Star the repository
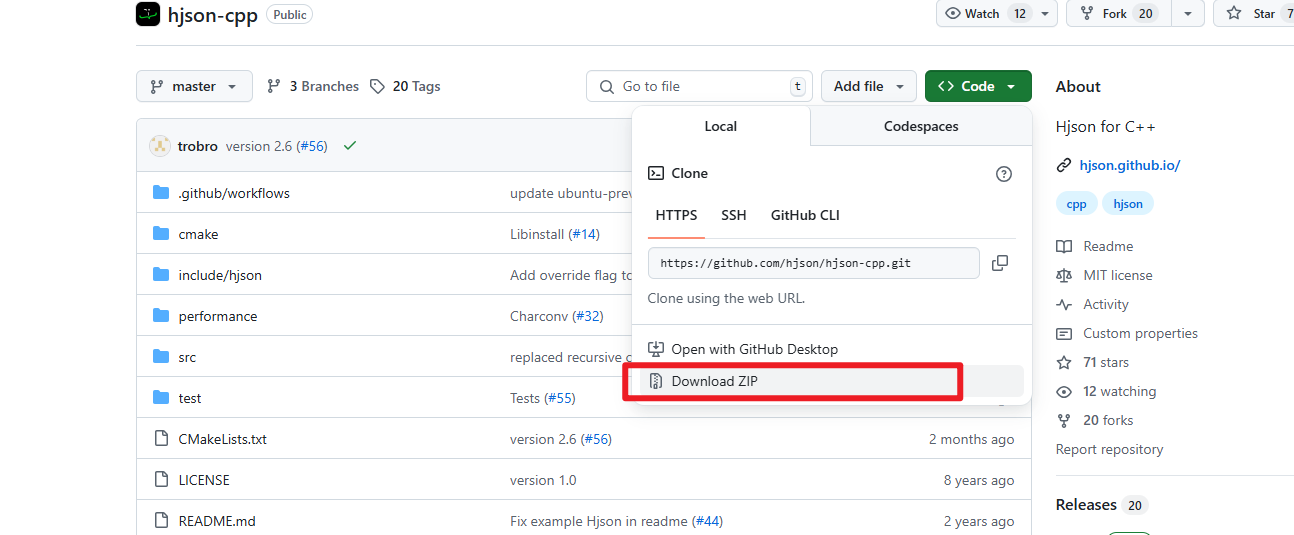This screenshot has height=535, width=1294. tap(1256, 13)
